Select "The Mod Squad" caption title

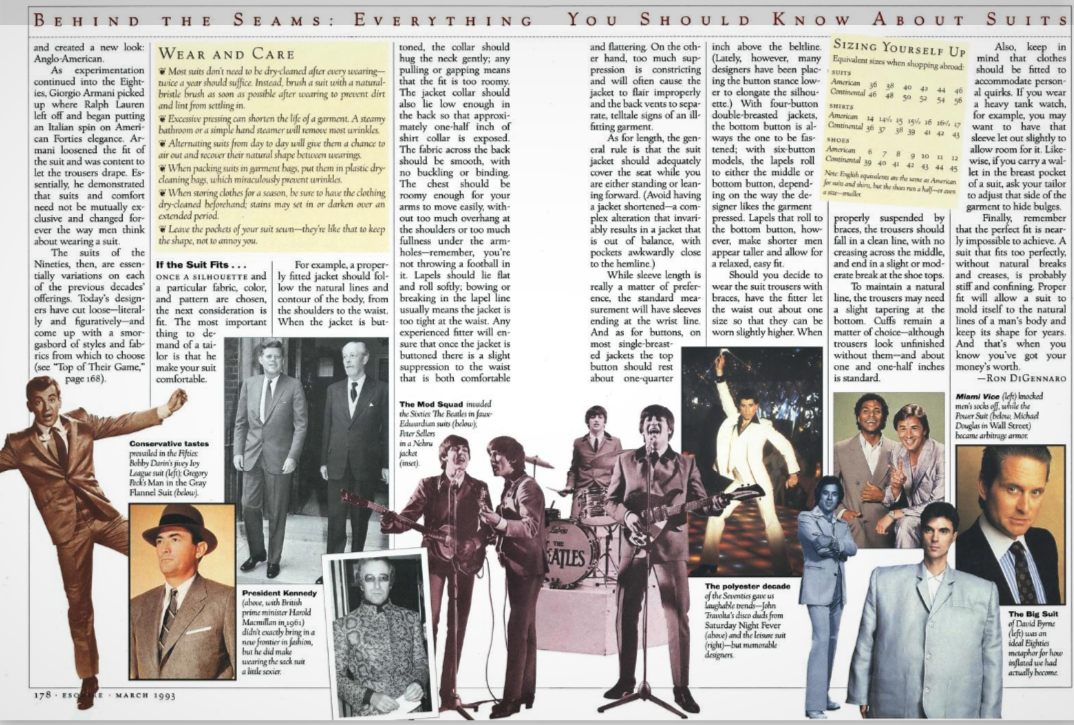tap(431, 404)
